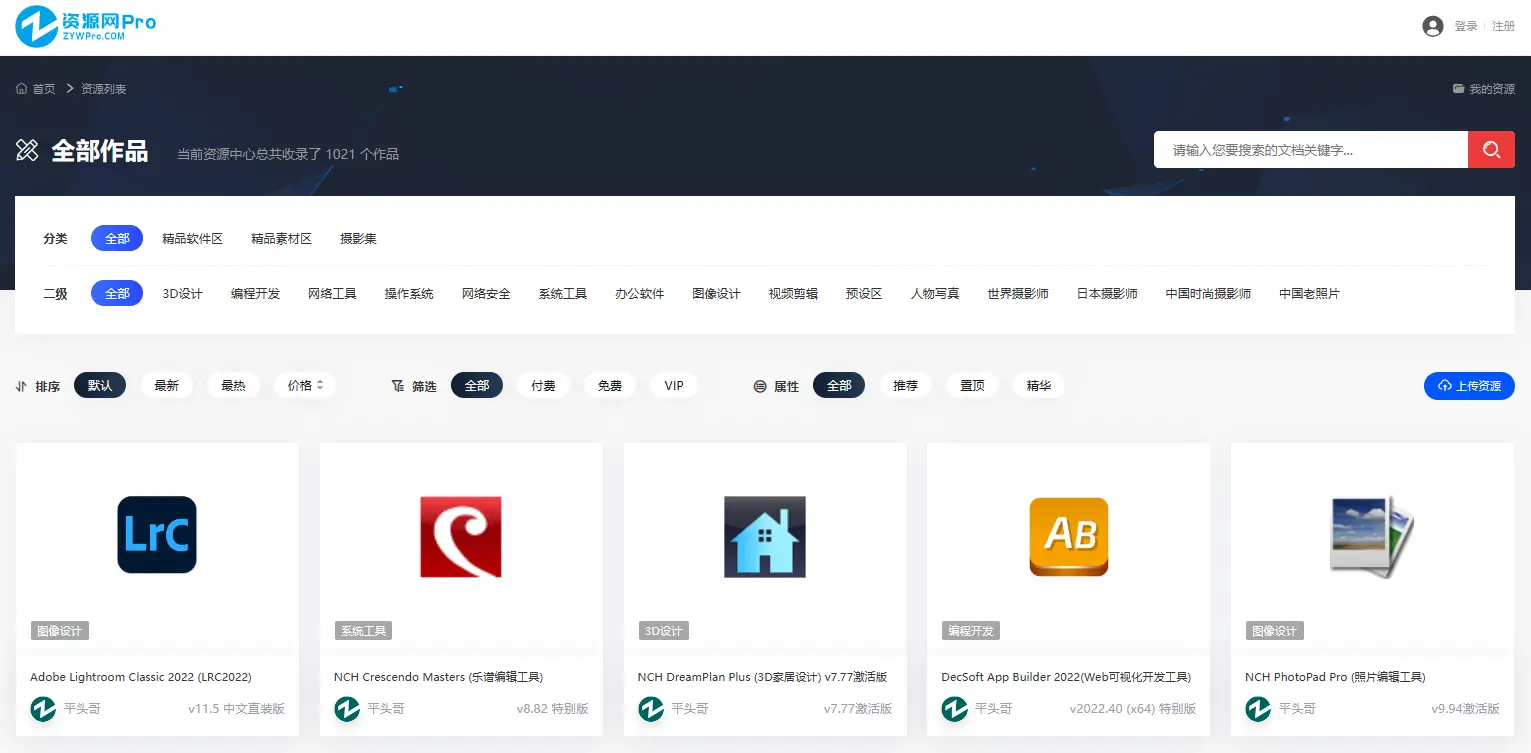1531x753 pixels.
Task: Open the 我的资源 link
Action: [1483, 89]
